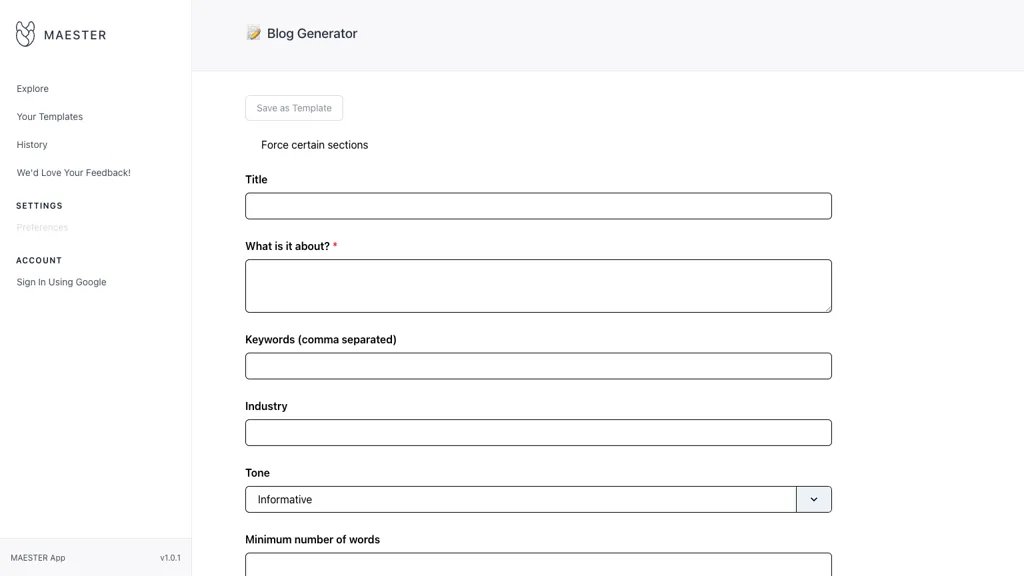Screen dimensions: 1024x576
Task: Click We'd Love Your Feedback link
Action: tap(73, 173)
